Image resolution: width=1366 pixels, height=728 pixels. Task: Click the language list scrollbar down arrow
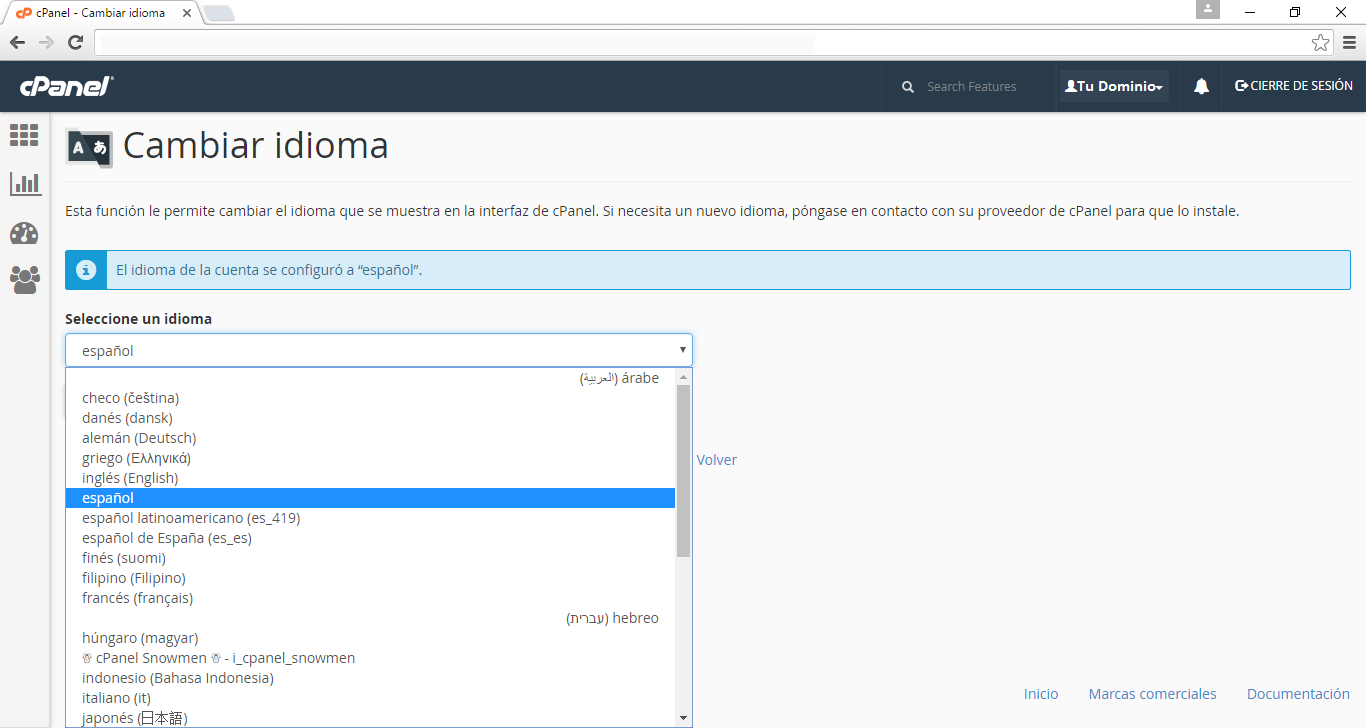[684, 718]
